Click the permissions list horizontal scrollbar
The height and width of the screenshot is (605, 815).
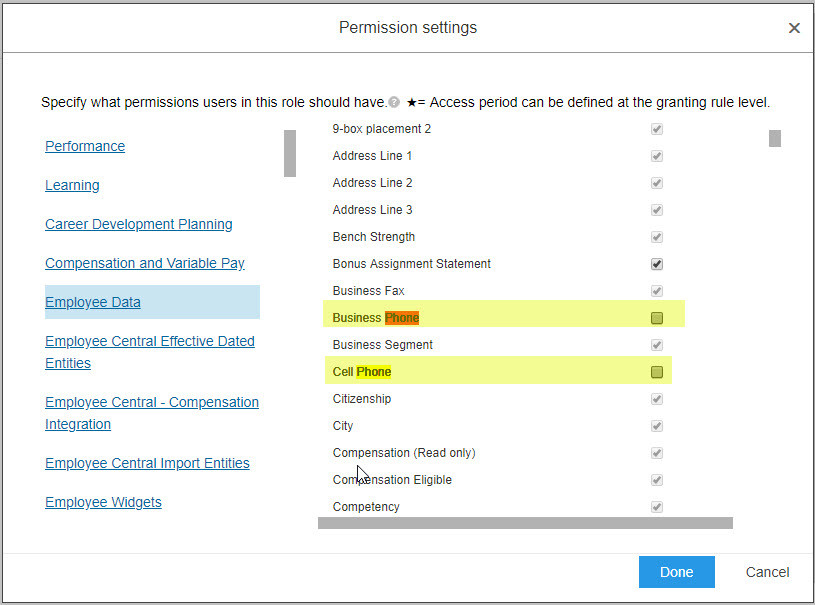(x=525, y=523)
